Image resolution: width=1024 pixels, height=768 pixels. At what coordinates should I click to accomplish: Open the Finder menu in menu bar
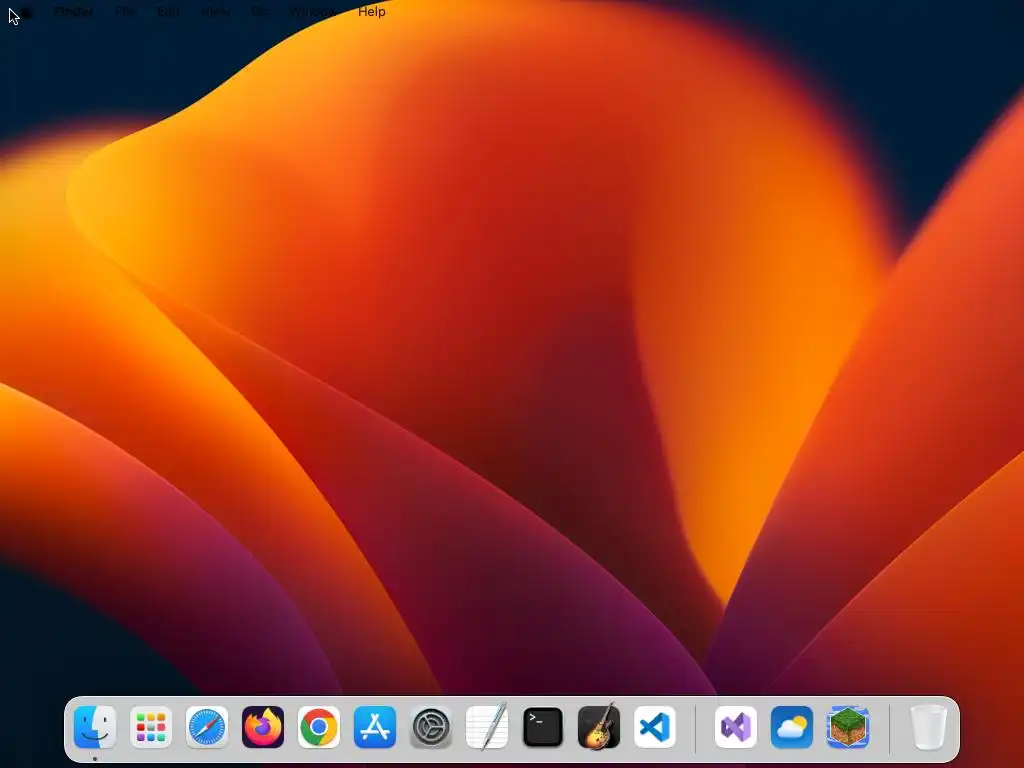tap(73, 12)
